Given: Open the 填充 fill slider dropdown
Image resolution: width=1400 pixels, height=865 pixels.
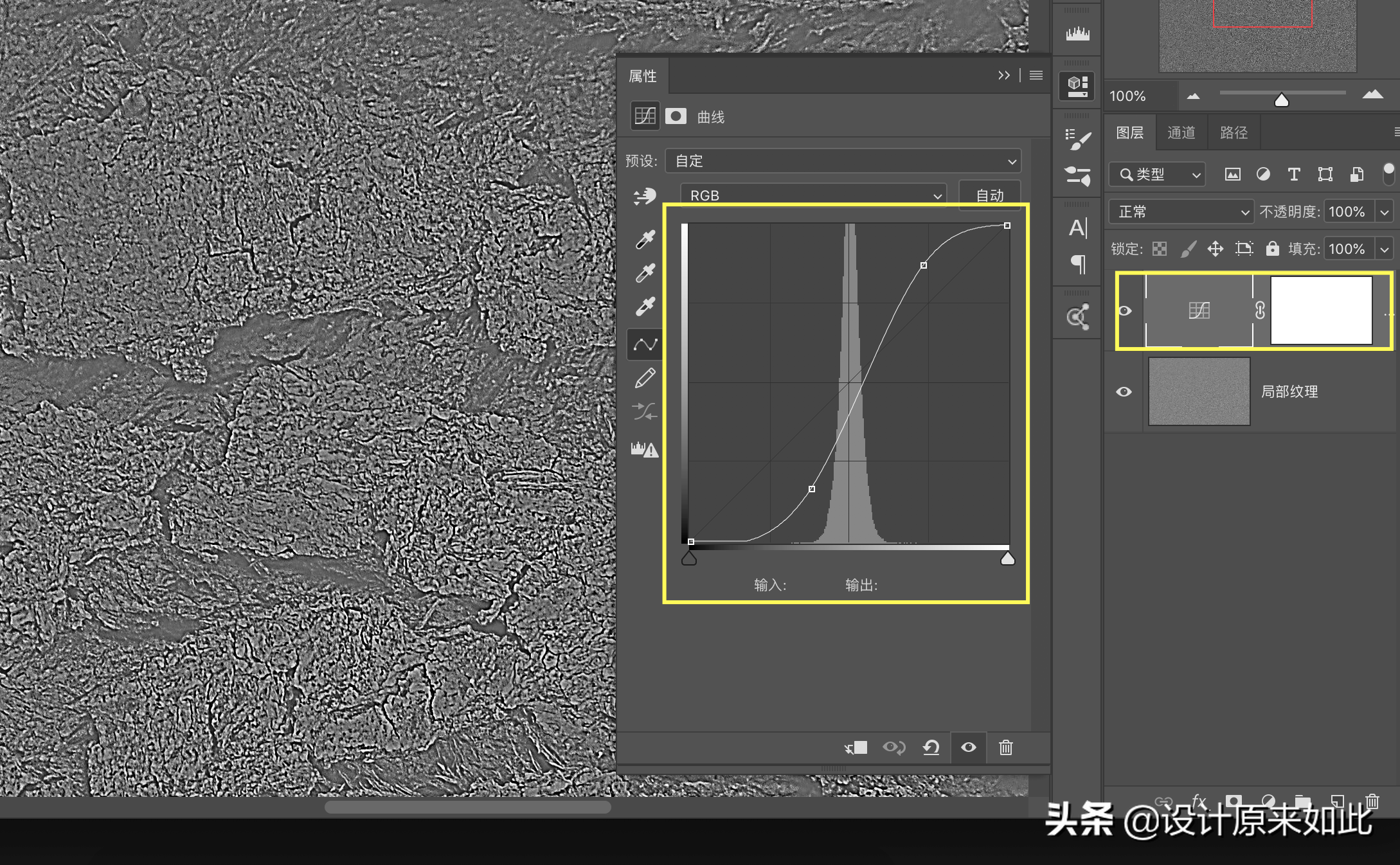Looking at the screenshot, I should pos(1385,249).
